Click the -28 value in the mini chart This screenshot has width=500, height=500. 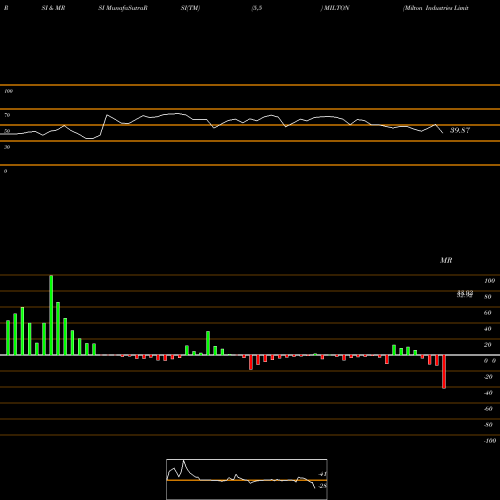click(323, 486)
